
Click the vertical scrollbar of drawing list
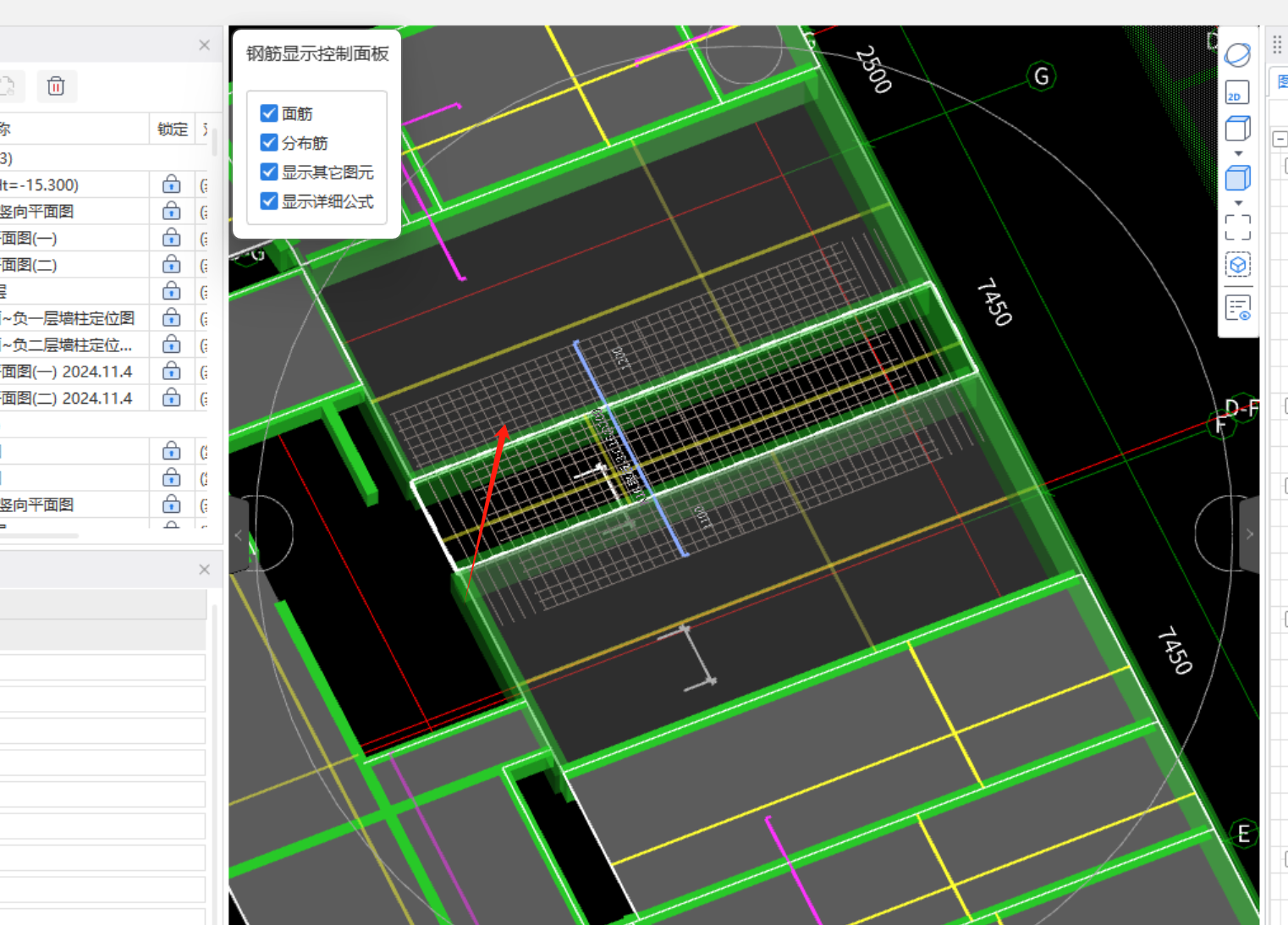coord(215,141)
